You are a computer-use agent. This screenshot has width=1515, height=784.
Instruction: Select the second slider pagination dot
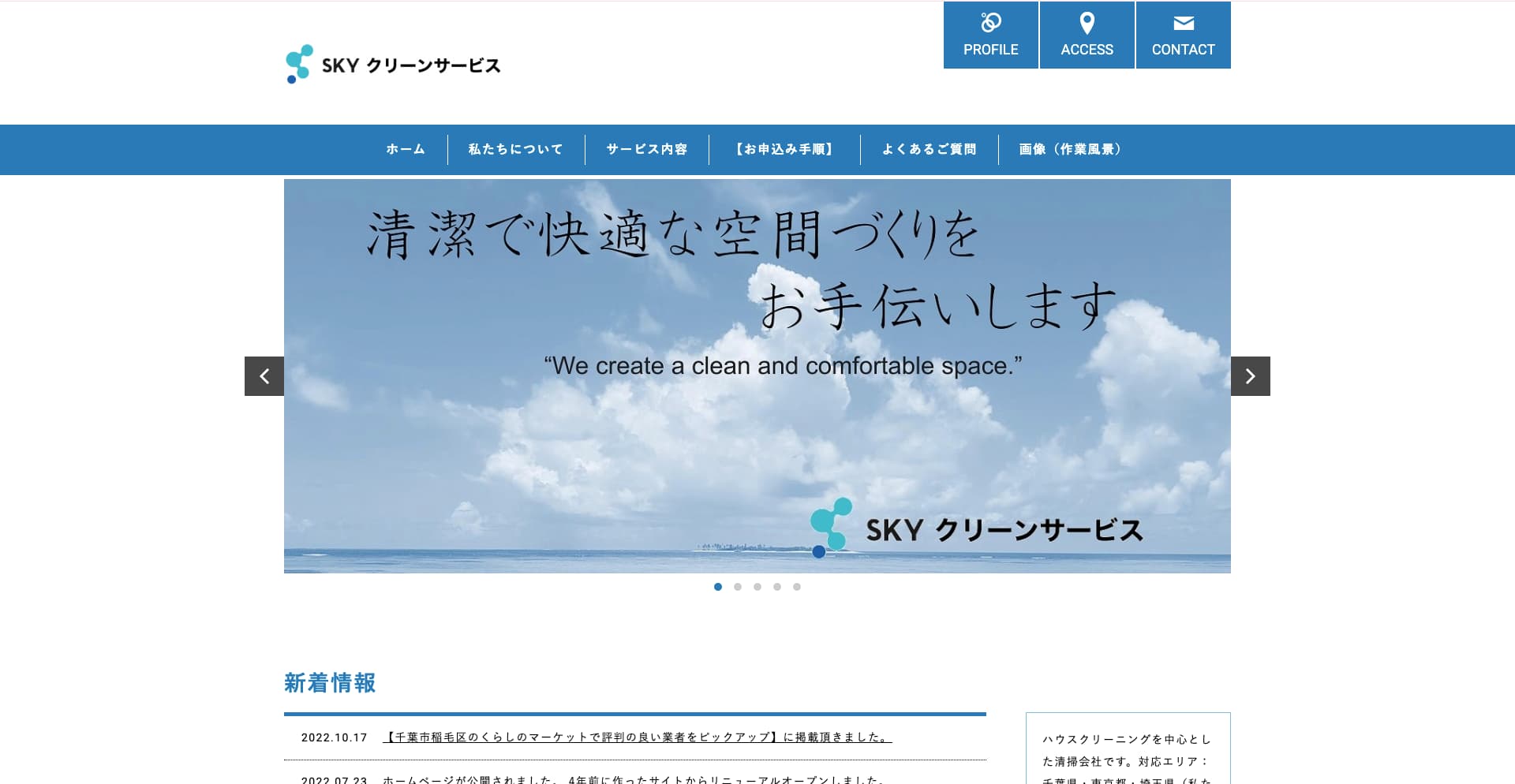coord(738,587)
